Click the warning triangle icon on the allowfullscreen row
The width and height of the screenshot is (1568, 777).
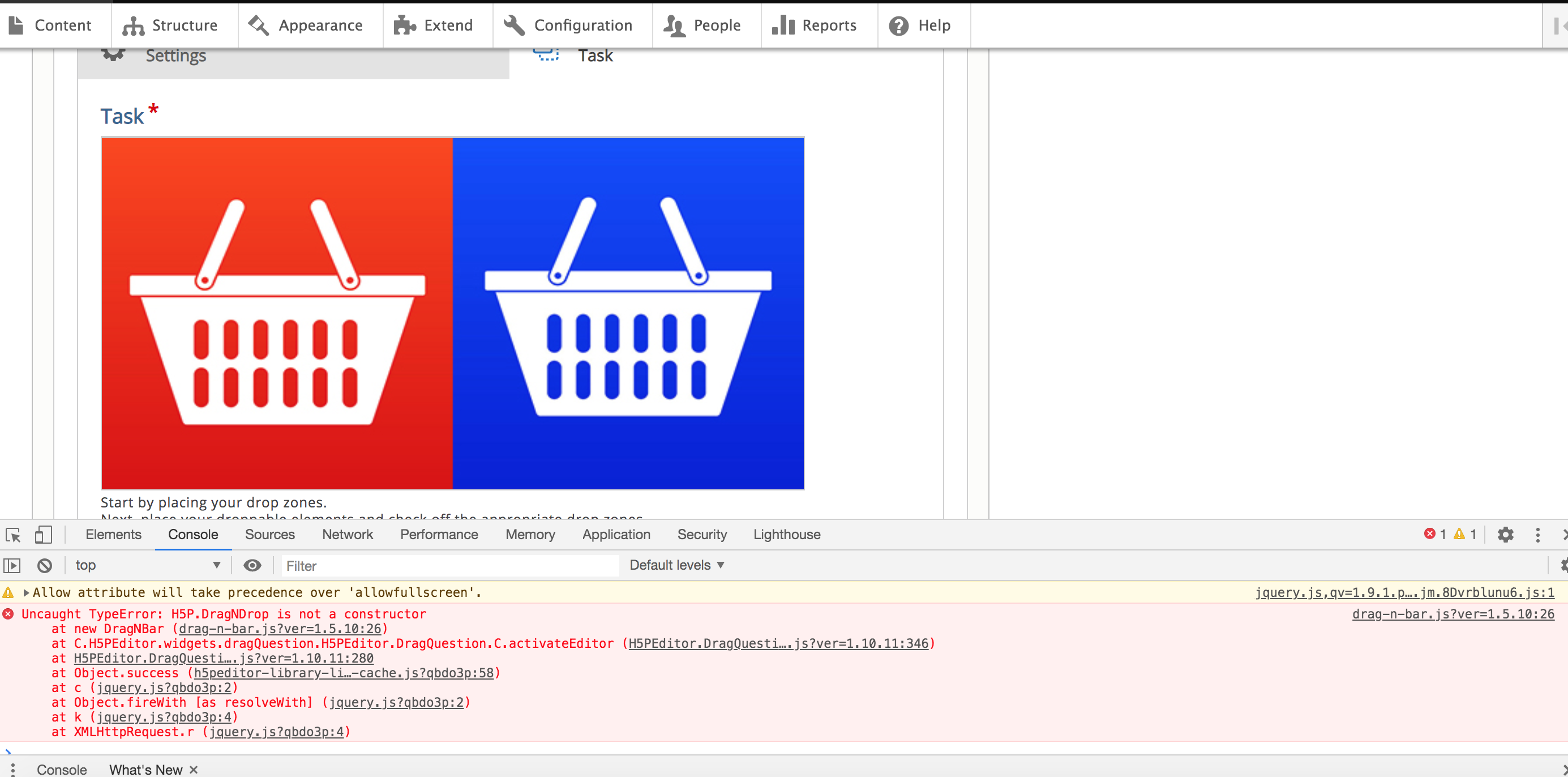point(8,592)
